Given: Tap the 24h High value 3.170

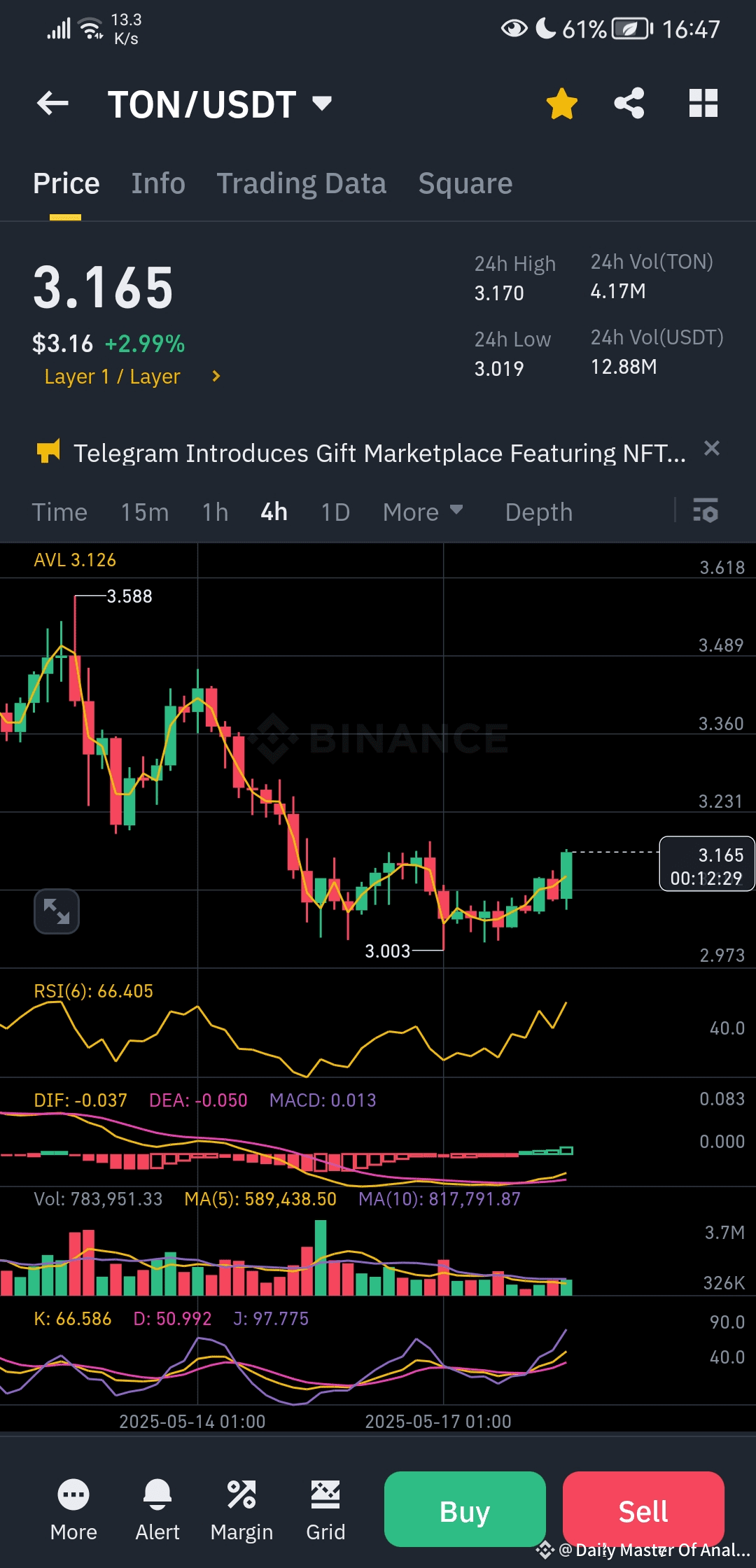Looking at the screenshot, I should coord(499,293).
